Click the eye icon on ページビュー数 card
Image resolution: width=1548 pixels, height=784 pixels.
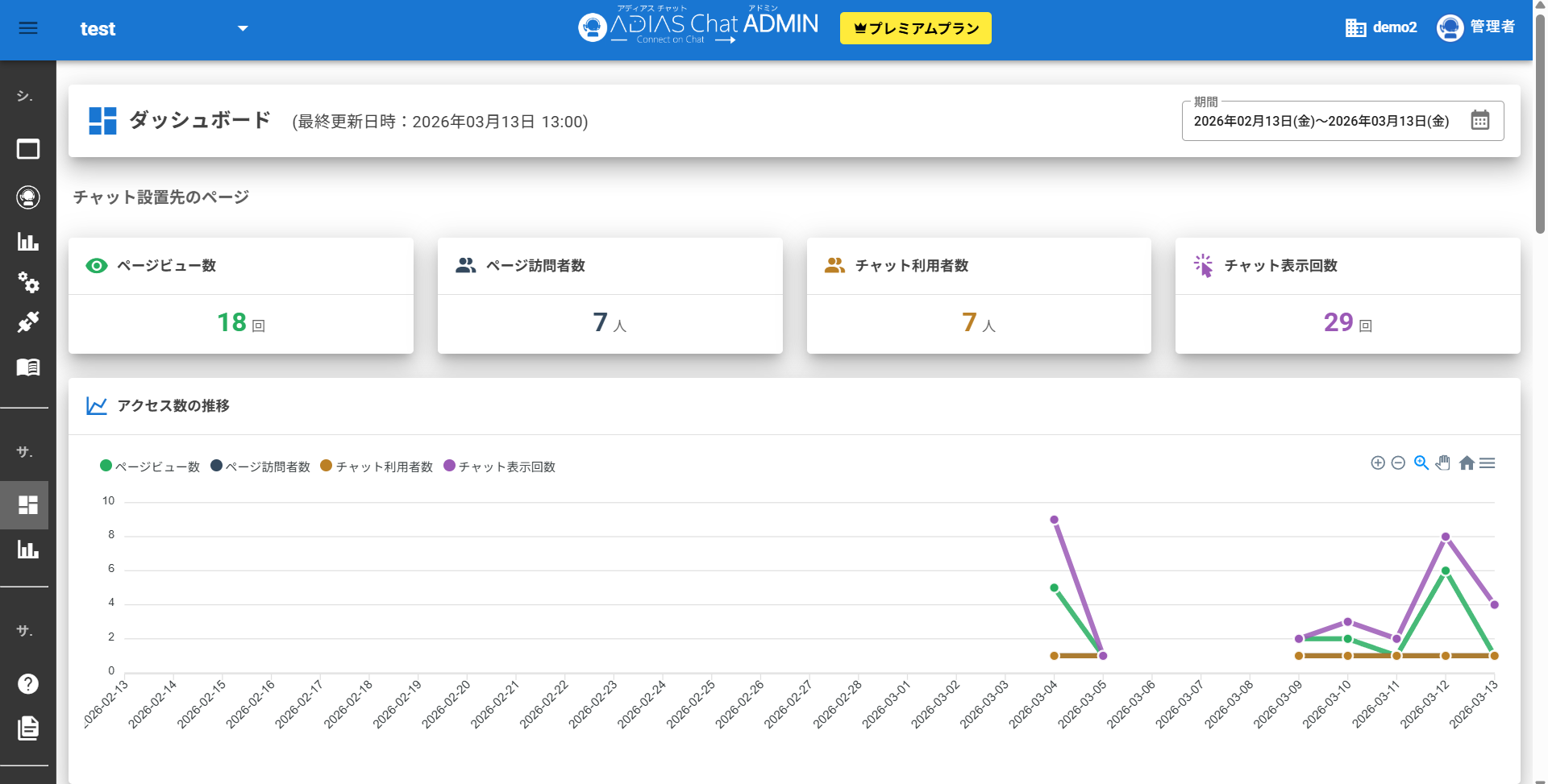point(97,266)
